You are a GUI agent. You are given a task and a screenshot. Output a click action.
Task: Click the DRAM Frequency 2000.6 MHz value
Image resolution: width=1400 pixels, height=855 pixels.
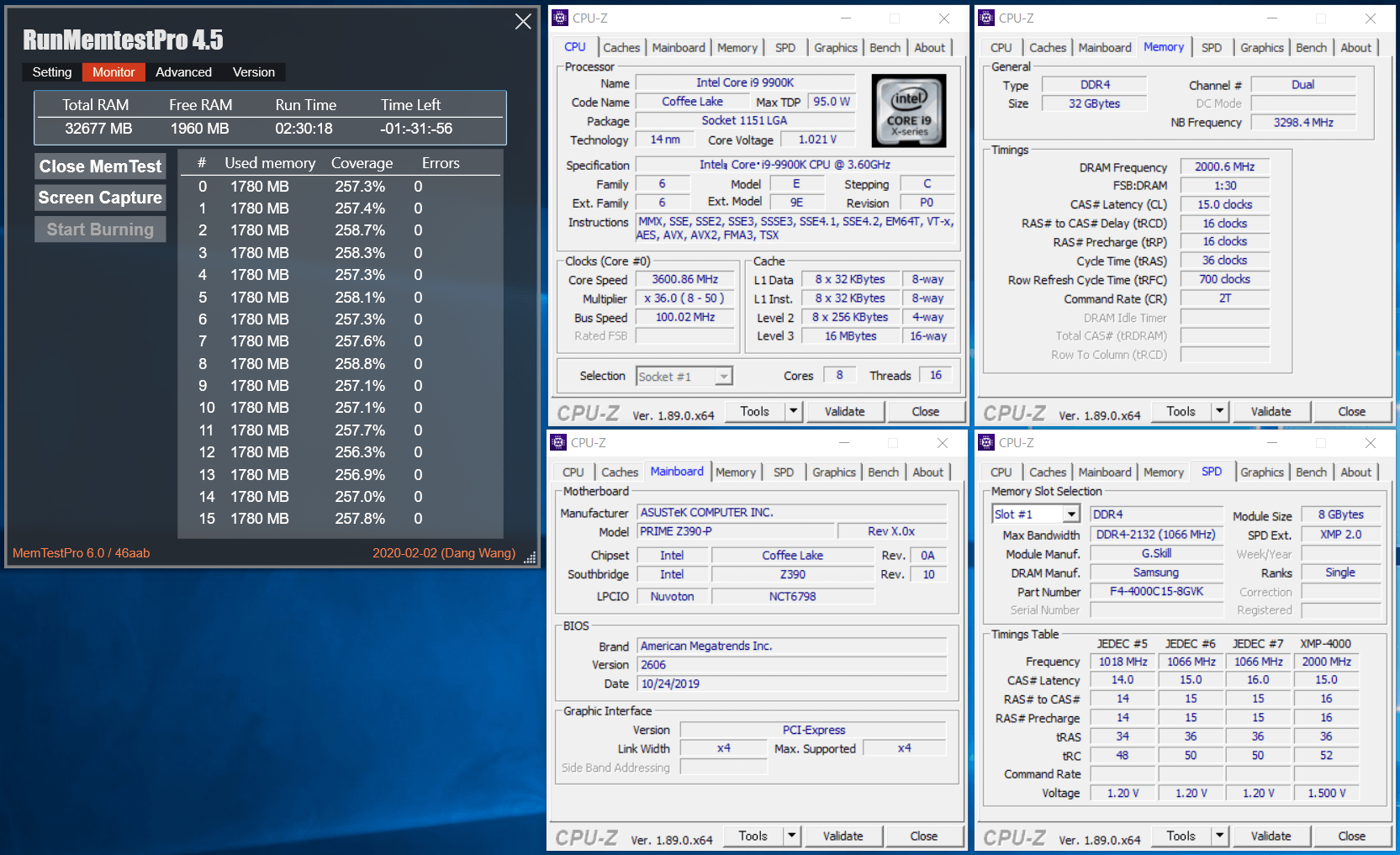click(1224, 166)
